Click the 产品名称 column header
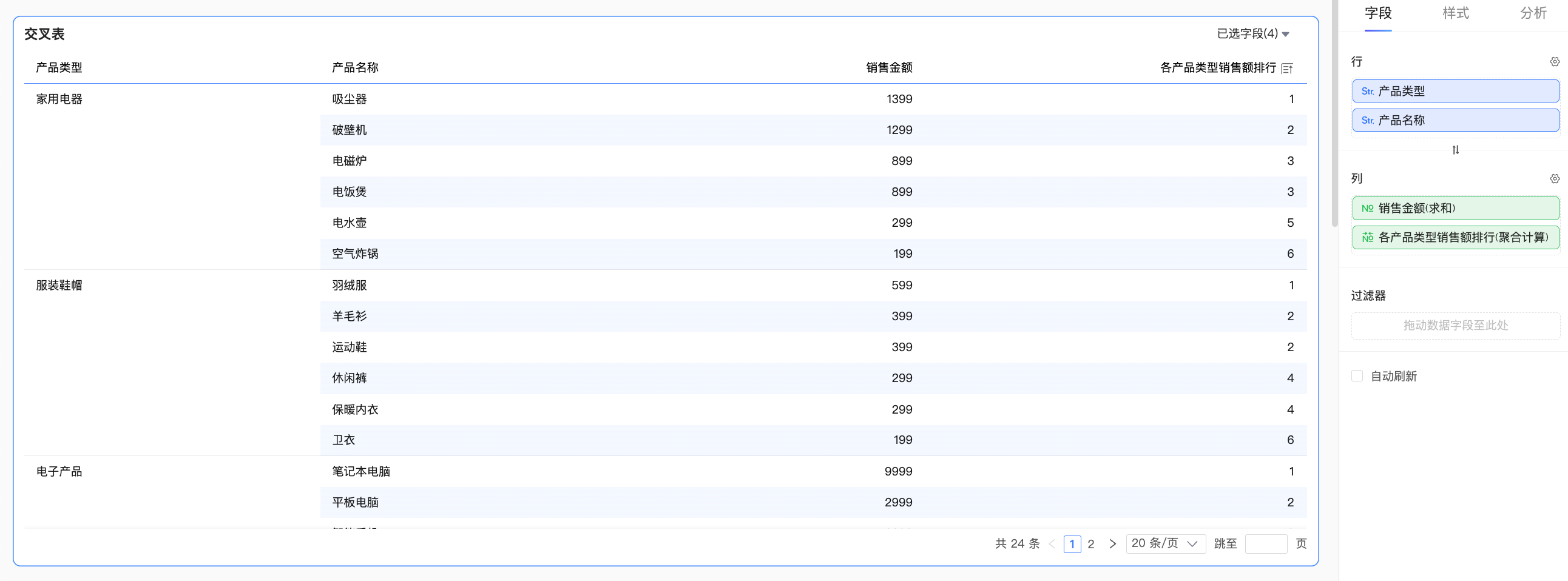The height and width of the screenshot is (581, 1568). pyautogui.click(x=355, y=67)
